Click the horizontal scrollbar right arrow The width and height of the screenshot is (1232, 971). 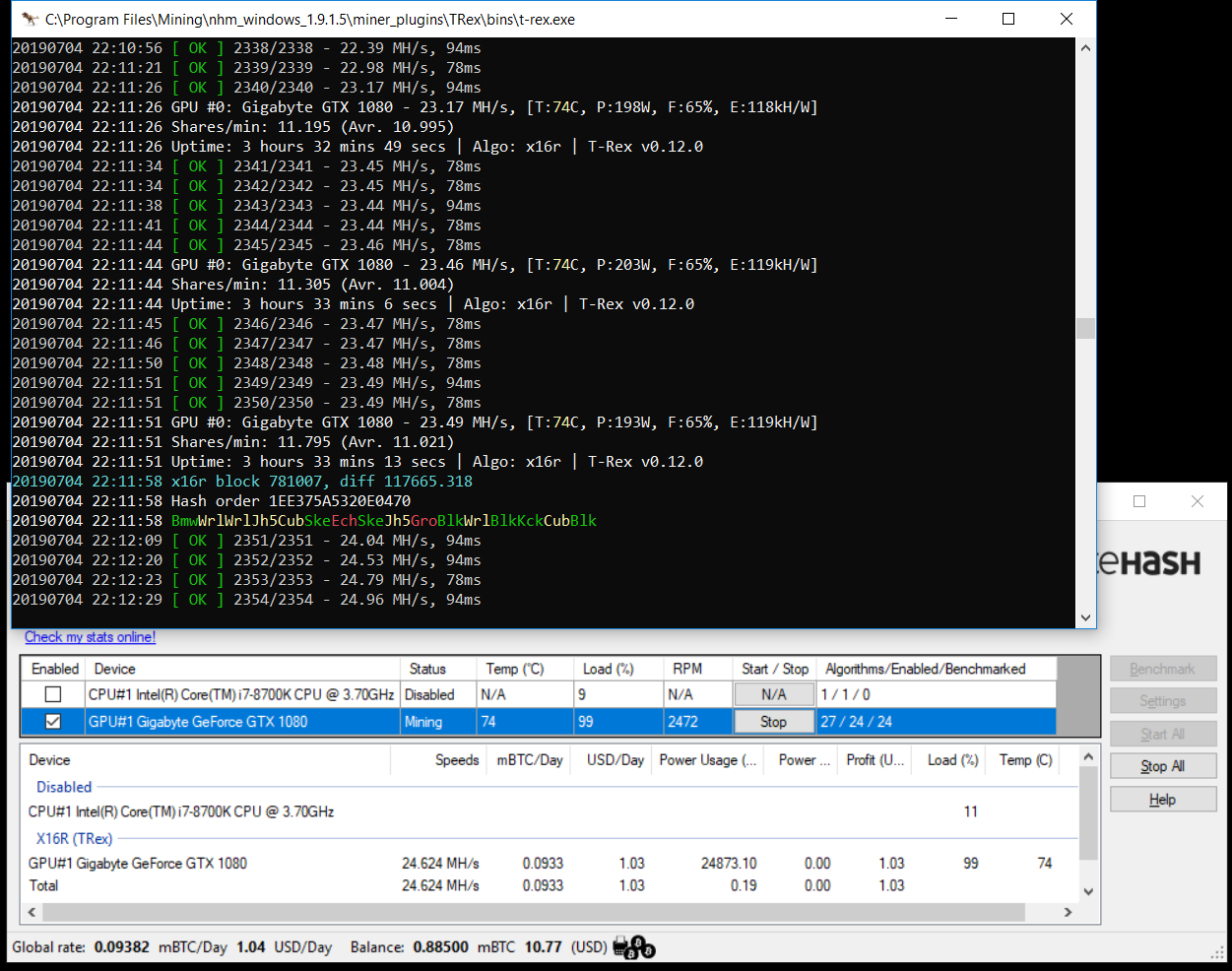[x=1067, y=913]
